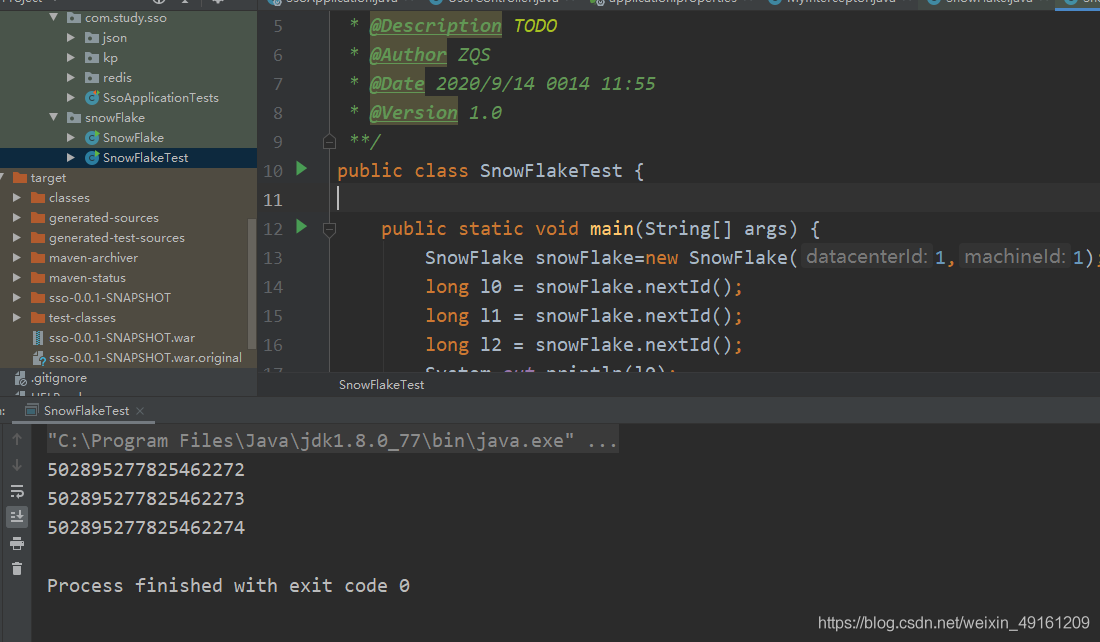The width and height of the screenshot is (1100, 642).
Task: Expand the kp package node
Action: pos(71,58)
